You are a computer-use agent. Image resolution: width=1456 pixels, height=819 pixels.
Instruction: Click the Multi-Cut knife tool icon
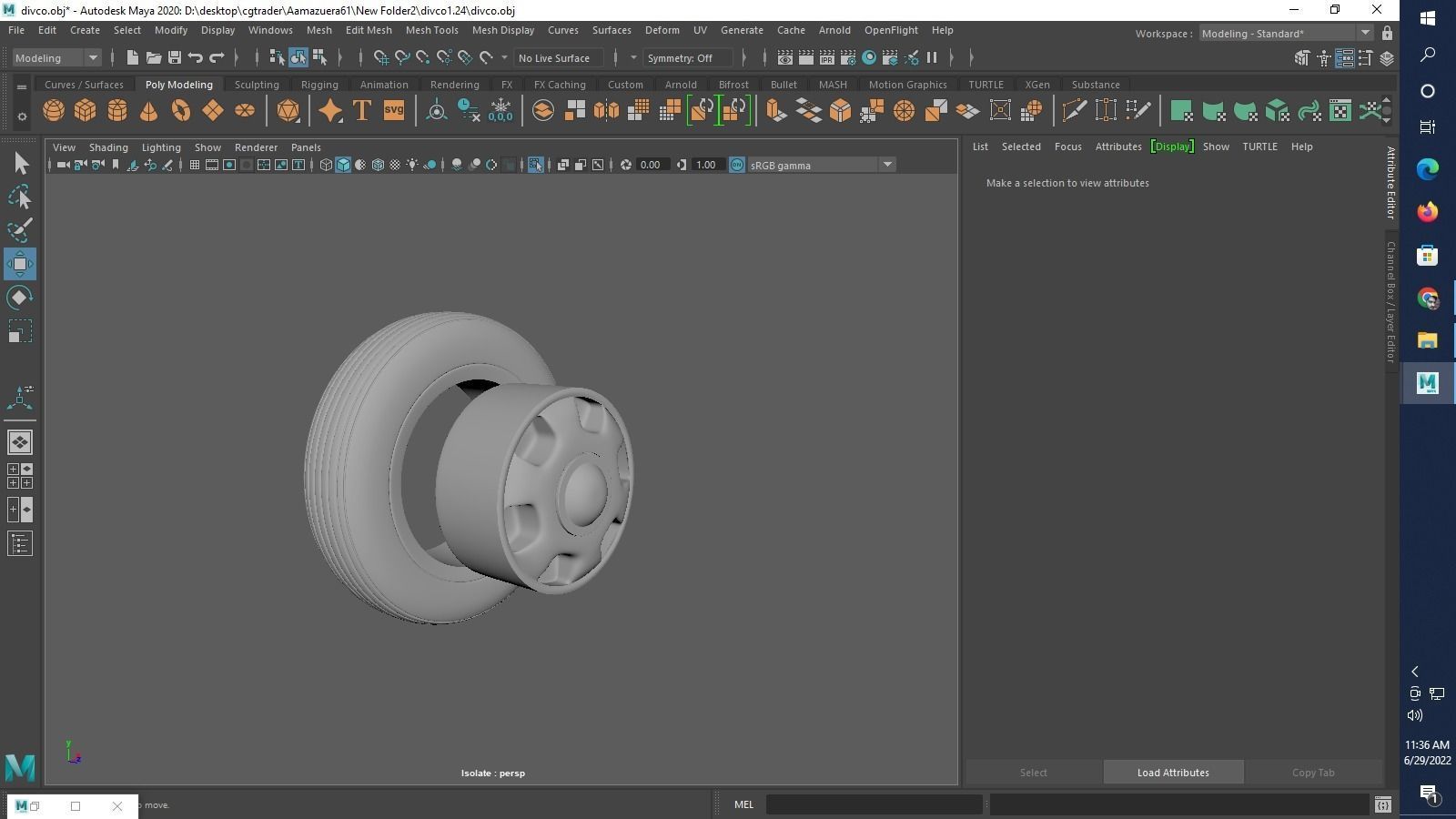tap(1075, 111)
